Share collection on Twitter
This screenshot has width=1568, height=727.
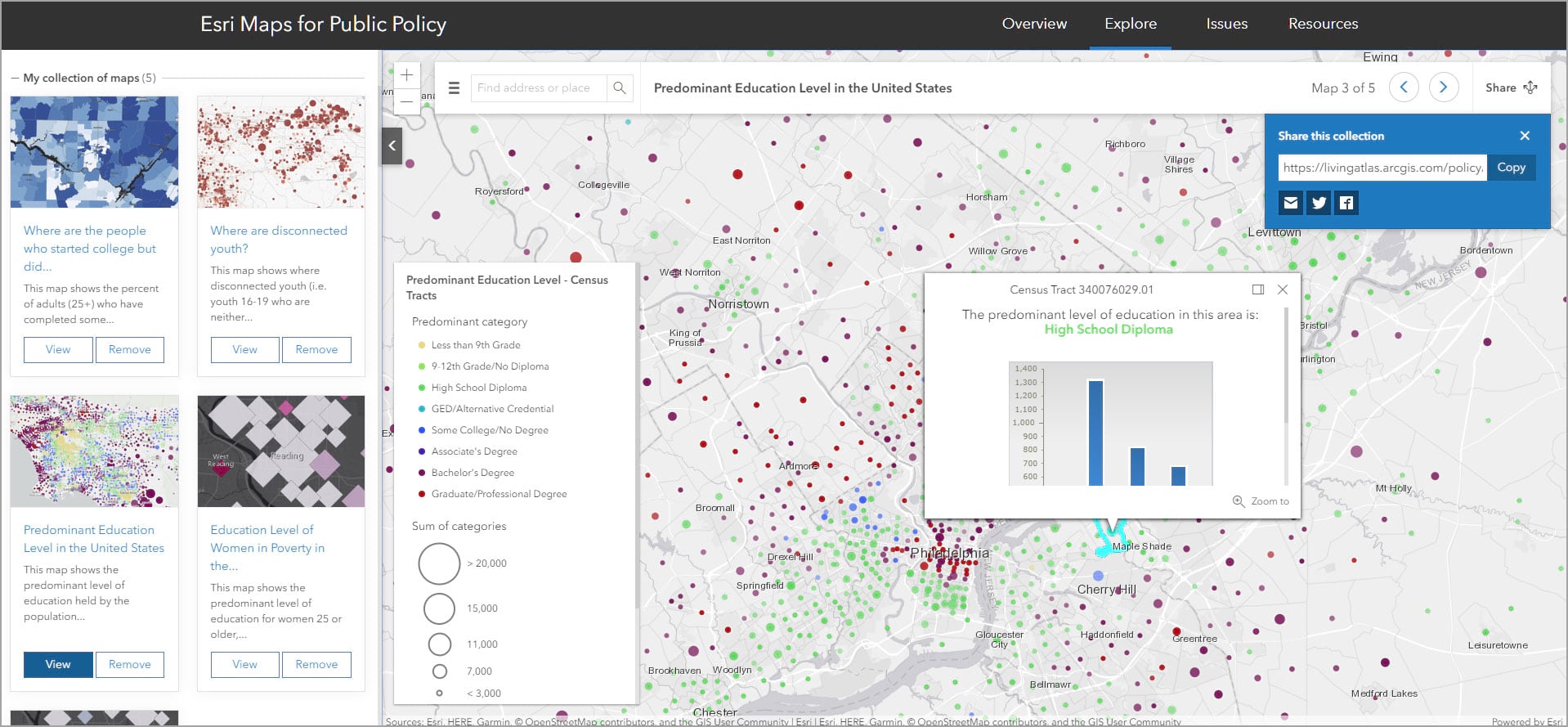(x=1319, y=203)
